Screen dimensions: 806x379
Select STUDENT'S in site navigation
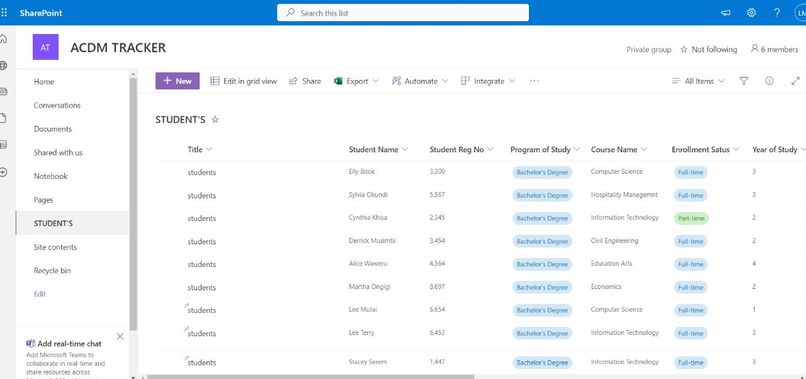click(x=72, y=223)
